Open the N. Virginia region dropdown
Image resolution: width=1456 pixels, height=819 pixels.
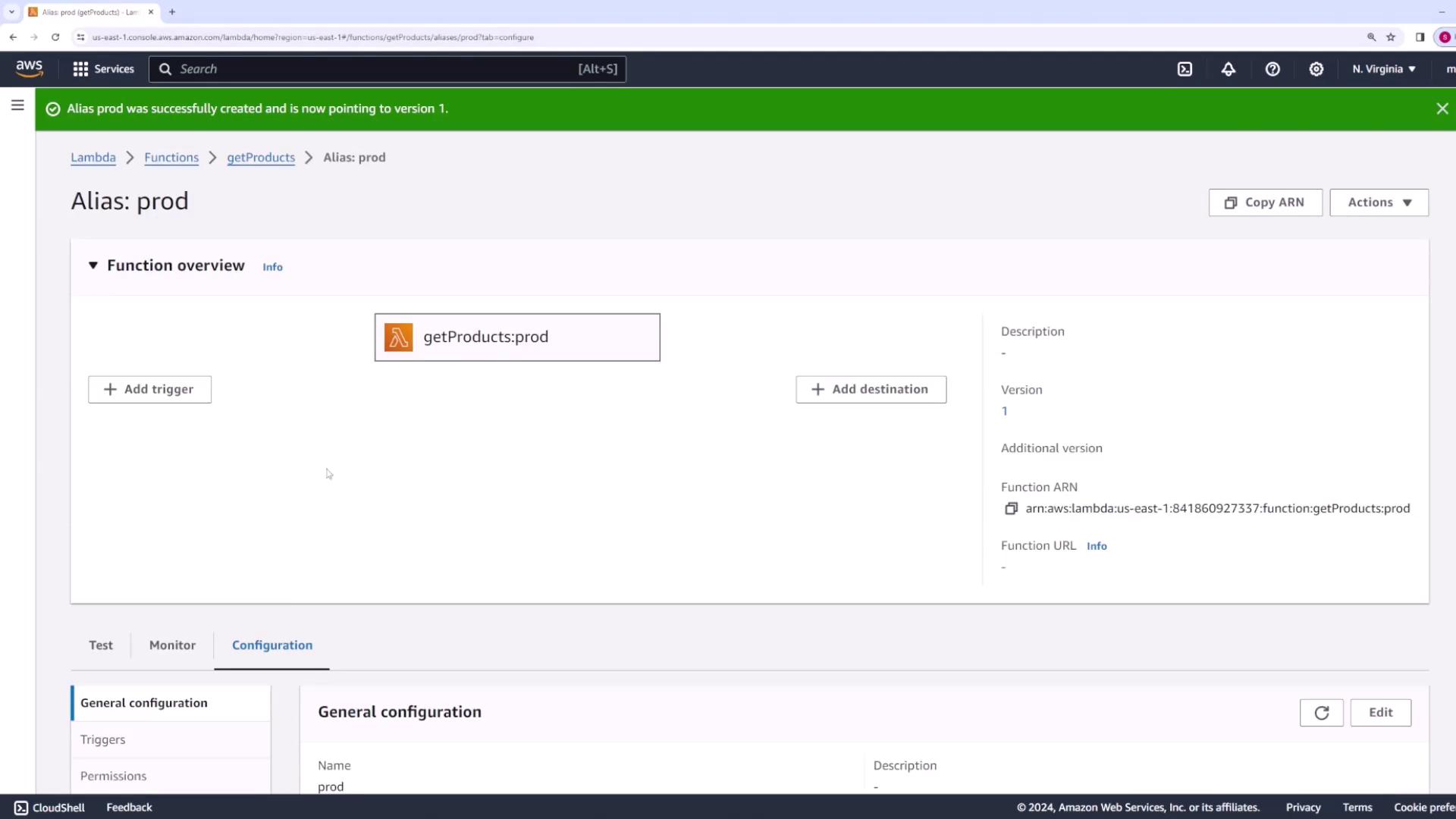pyautogui.click(x=1384, y=69)
